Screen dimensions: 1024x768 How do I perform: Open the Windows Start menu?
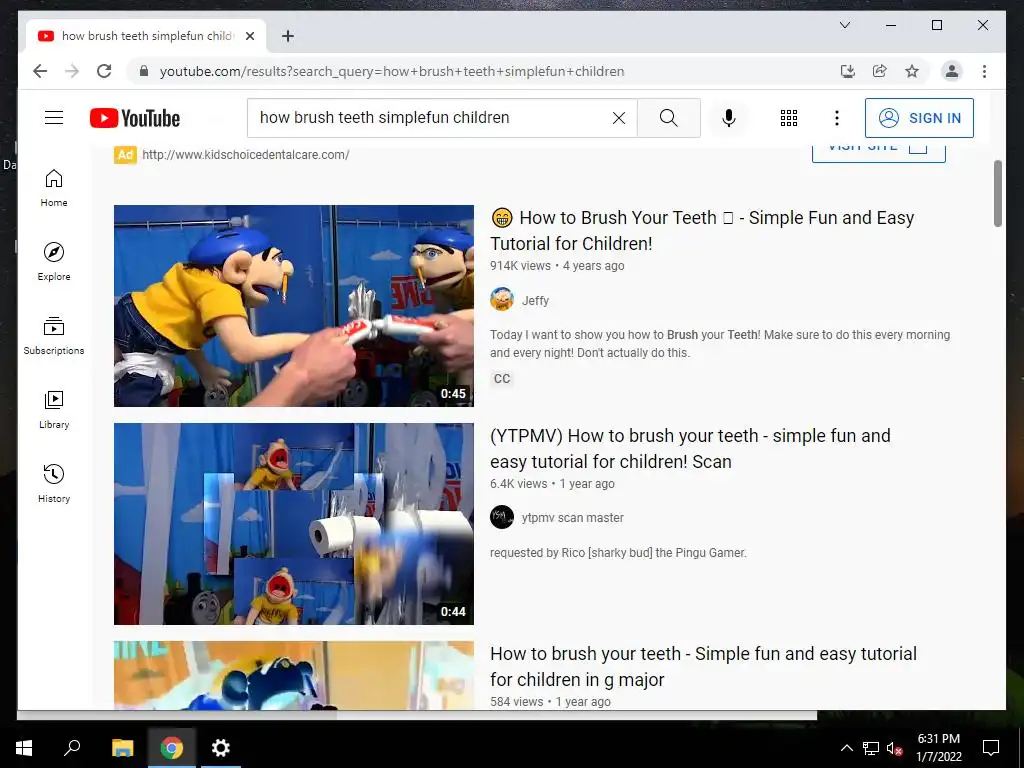click(x=24, y=748)
